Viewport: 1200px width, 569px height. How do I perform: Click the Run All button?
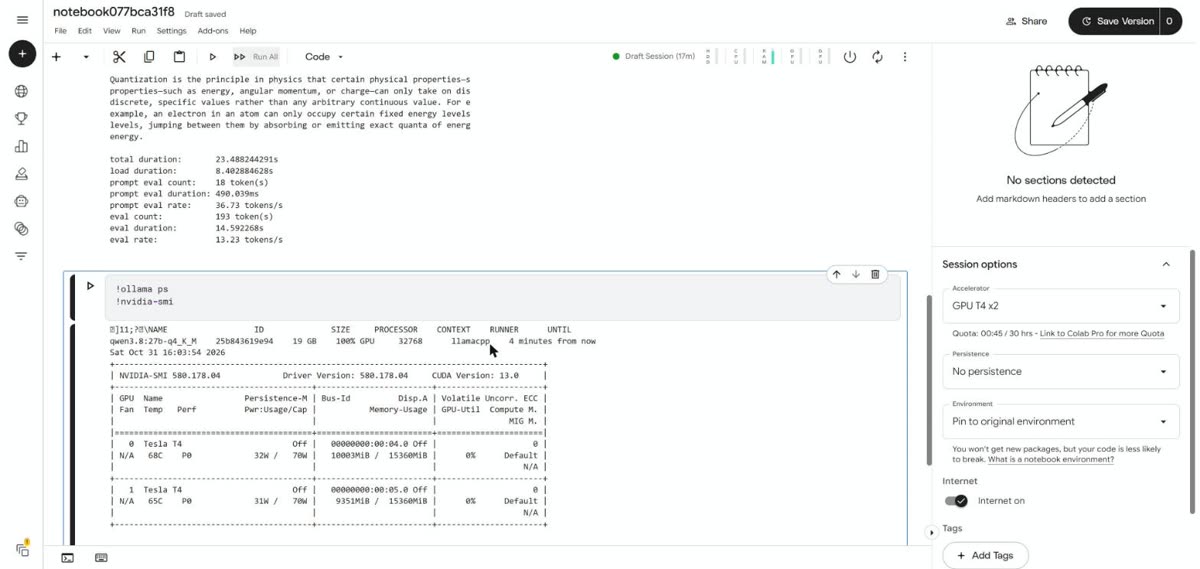click(256, 57)
